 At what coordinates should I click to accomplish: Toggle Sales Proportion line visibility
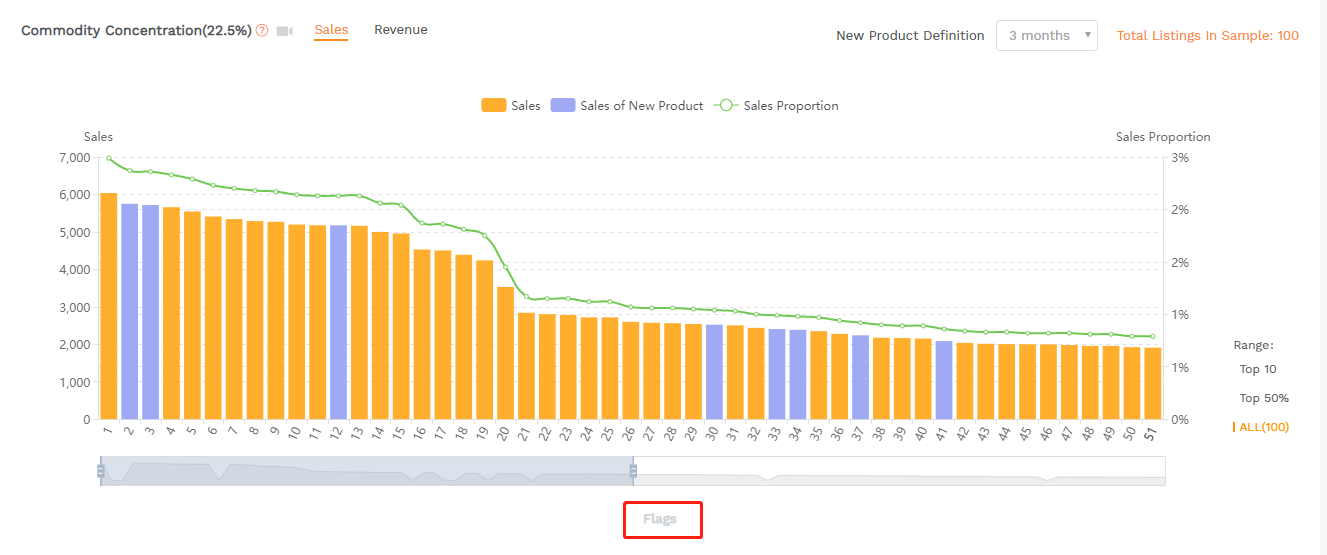pyautogui.click(x=791, y=106)
